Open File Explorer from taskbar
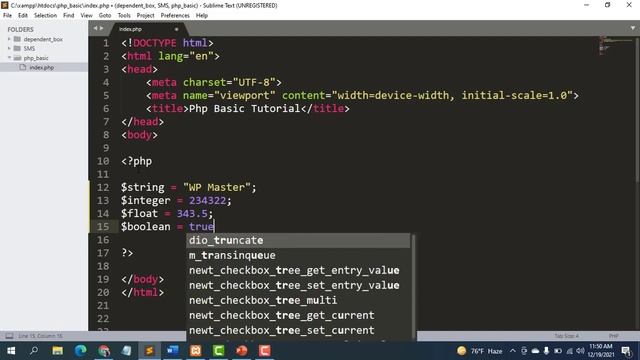 click(58, 351)
